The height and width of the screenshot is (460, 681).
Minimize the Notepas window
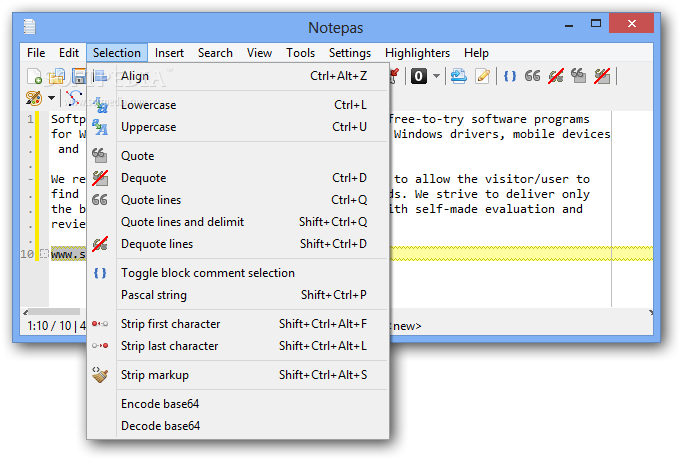point(569,25)
